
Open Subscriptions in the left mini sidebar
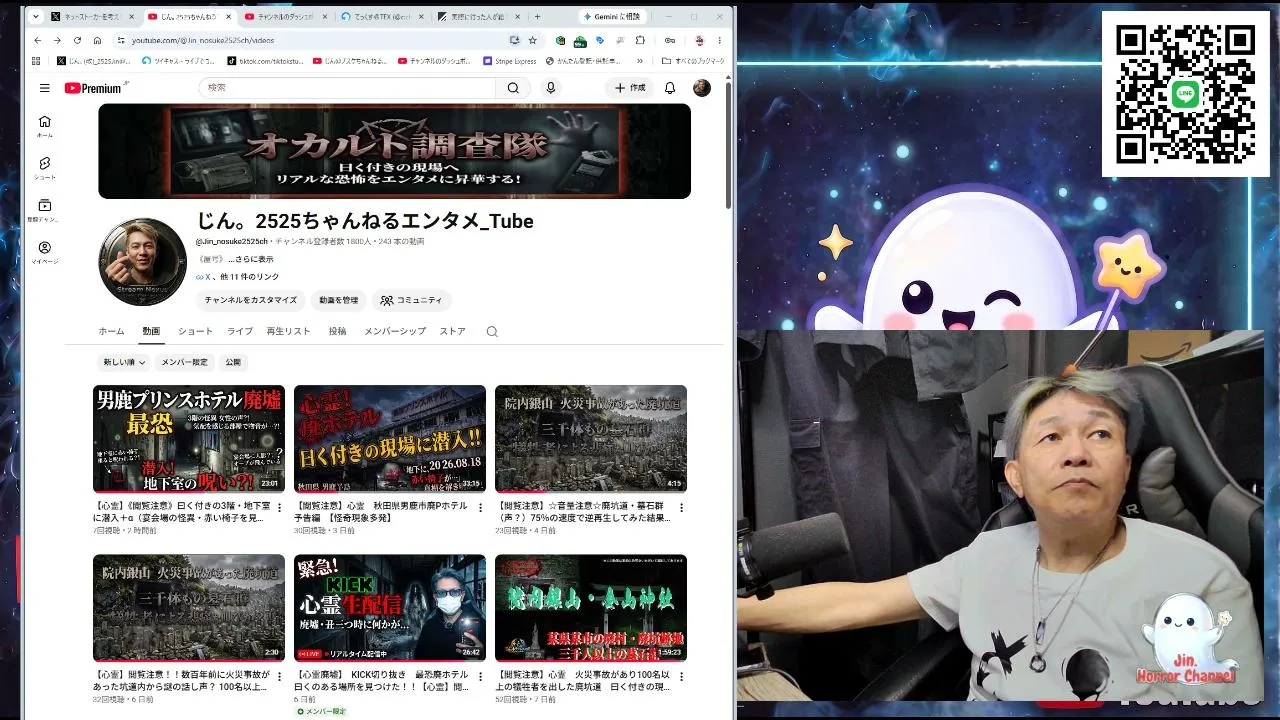(x=44, y=210)
